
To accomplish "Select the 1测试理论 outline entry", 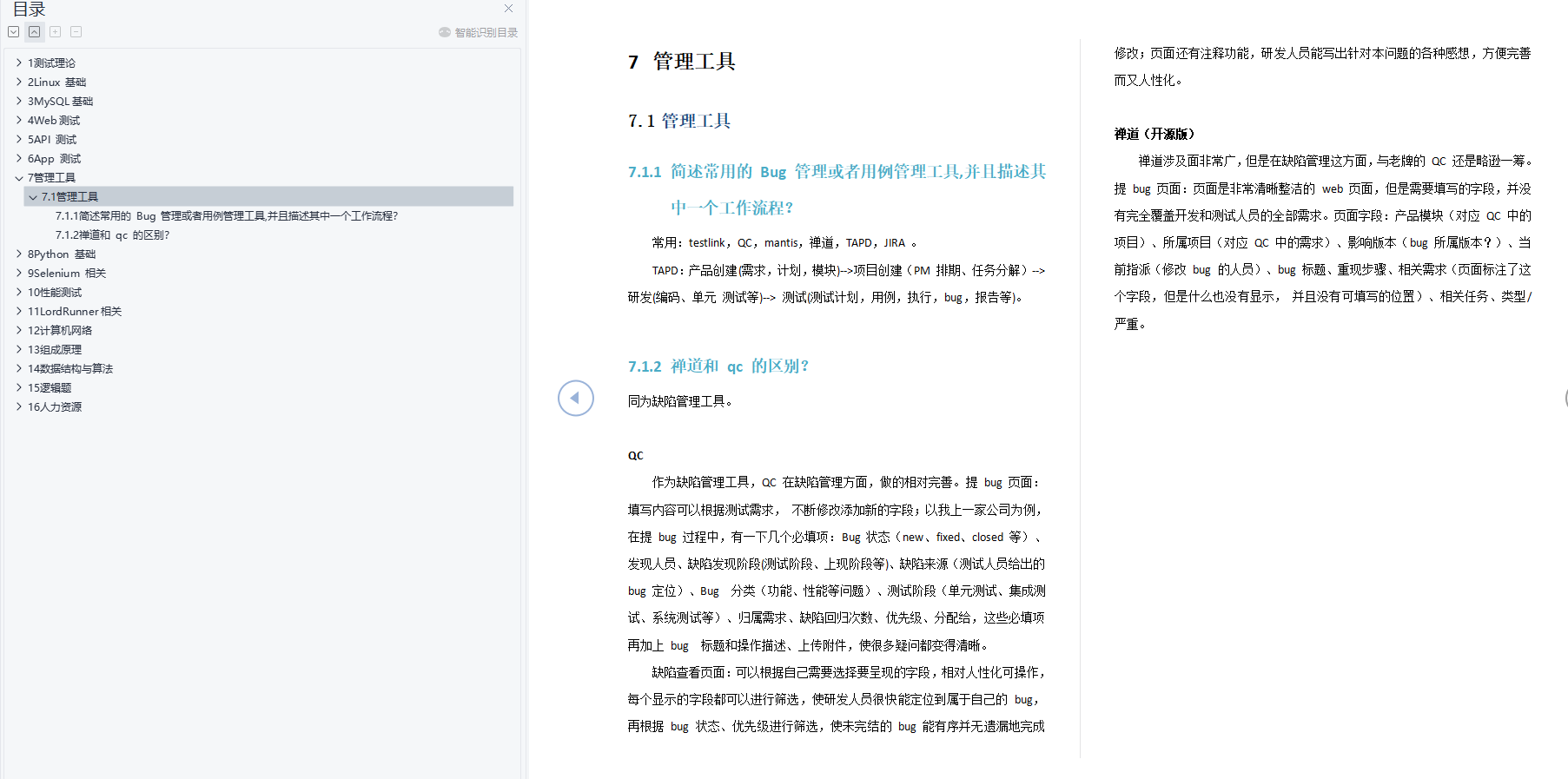I will pos(51,63).
